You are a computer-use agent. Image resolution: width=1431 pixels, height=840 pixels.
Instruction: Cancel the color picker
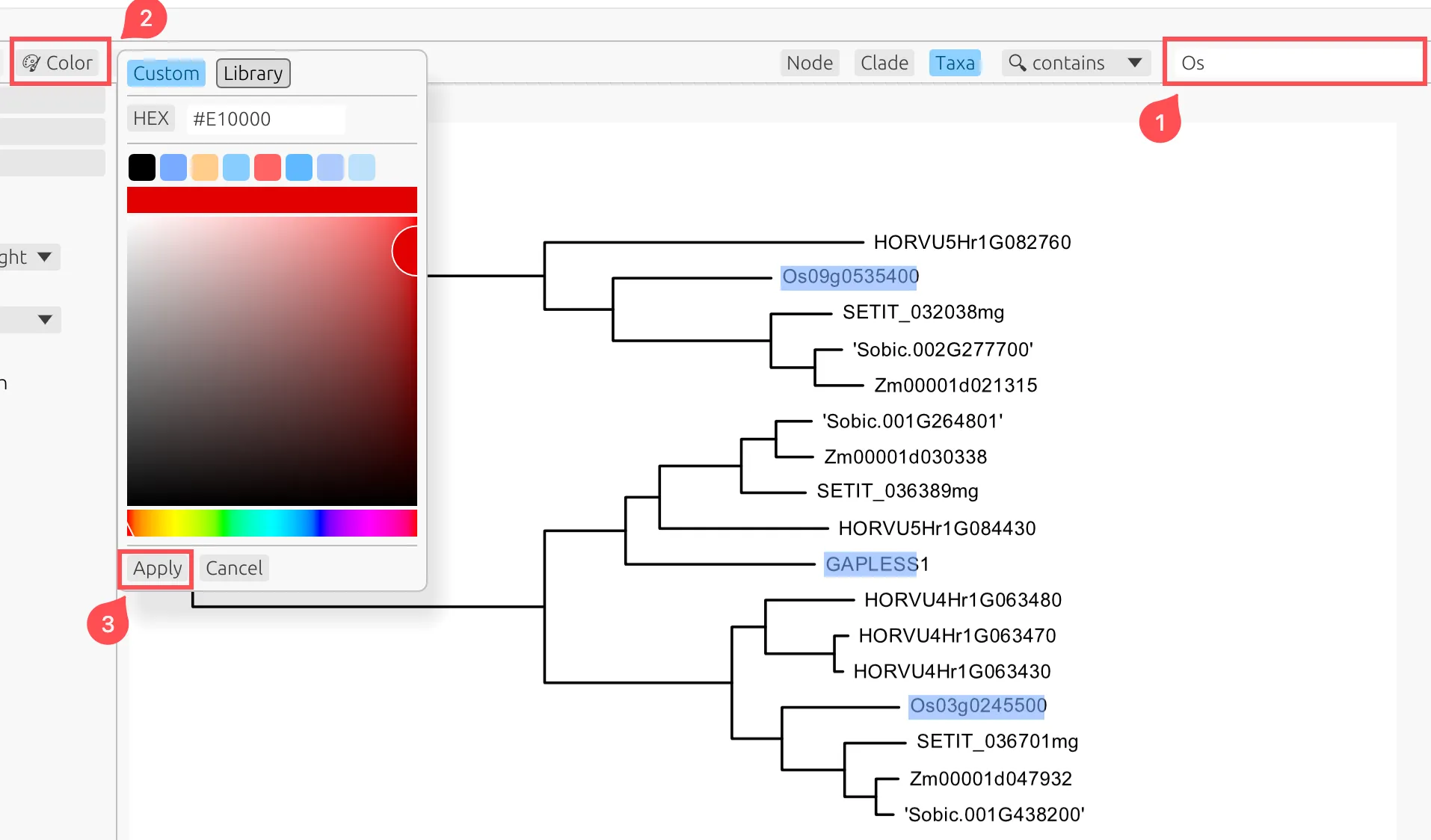click(x=234, y=568)
